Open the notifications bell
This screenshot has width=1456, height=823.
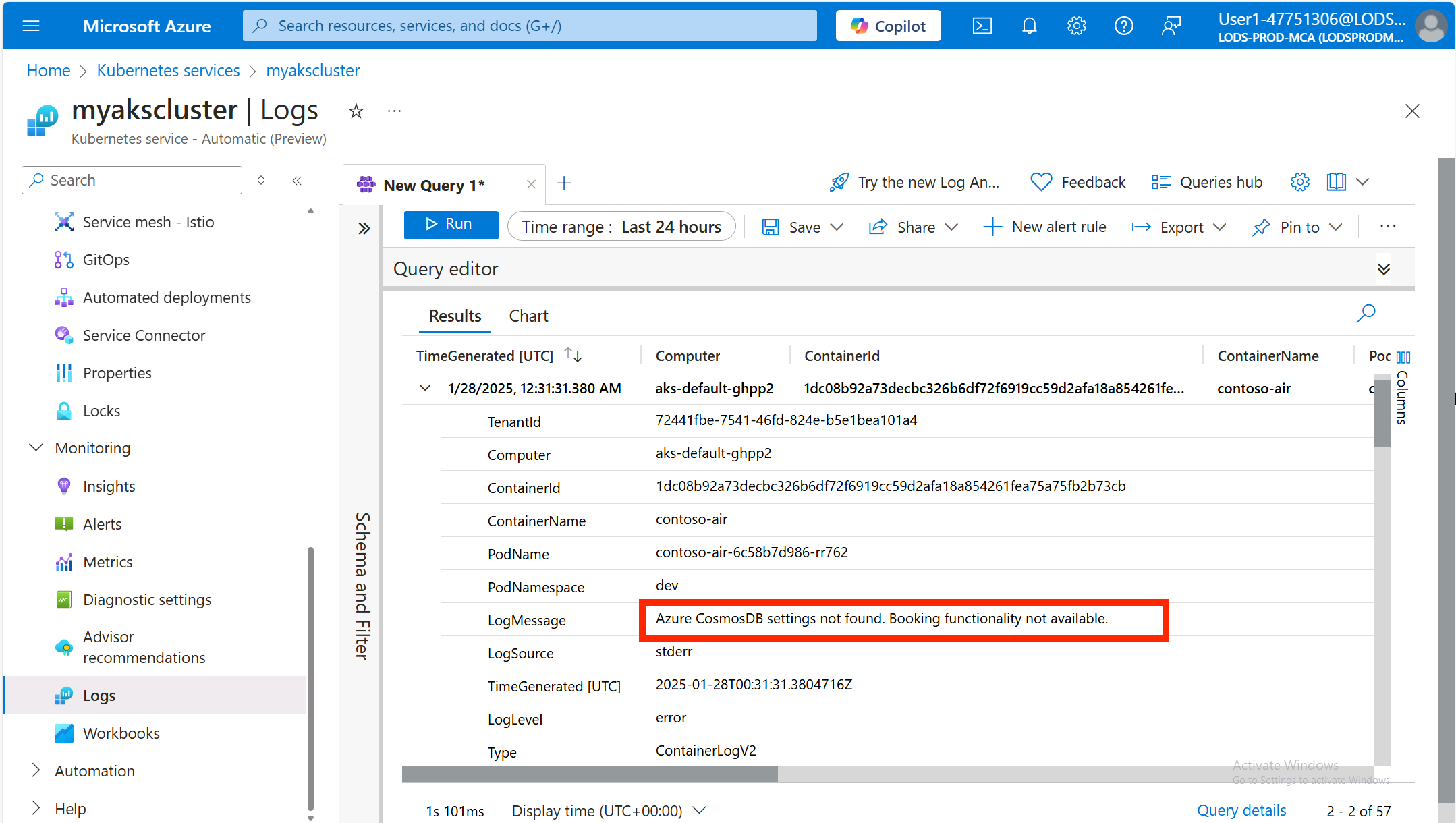coord(1029,26)
